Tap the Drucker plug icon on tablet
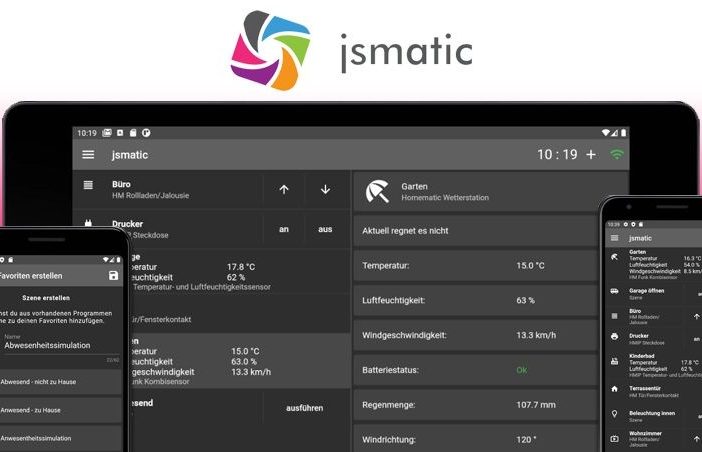The image size is (702, 452). (x=88, y=222)
